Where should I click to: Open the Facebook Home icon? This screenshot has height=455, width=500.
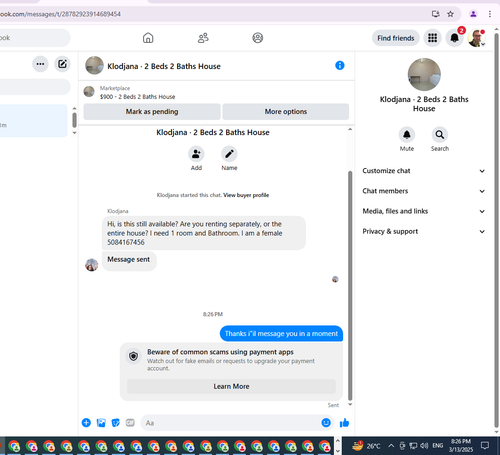click(148, 38)
